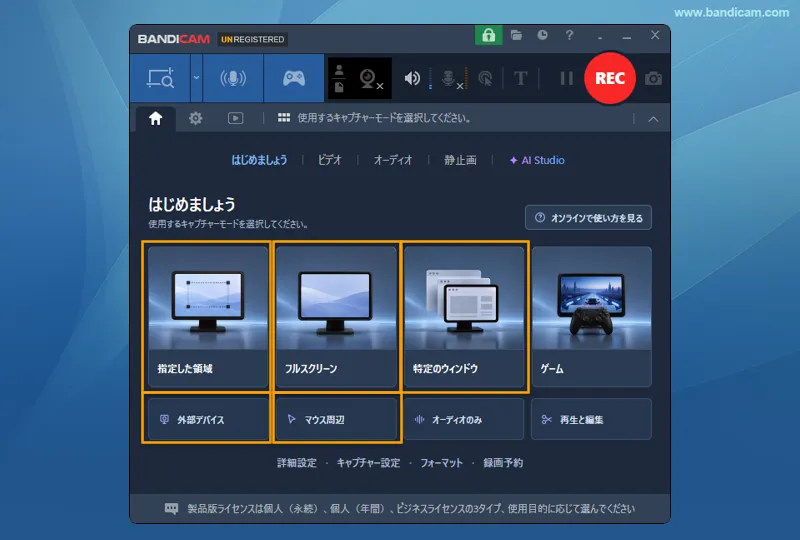
Task: Go to the Home tab icon
Action: click(x=156, y=118)
